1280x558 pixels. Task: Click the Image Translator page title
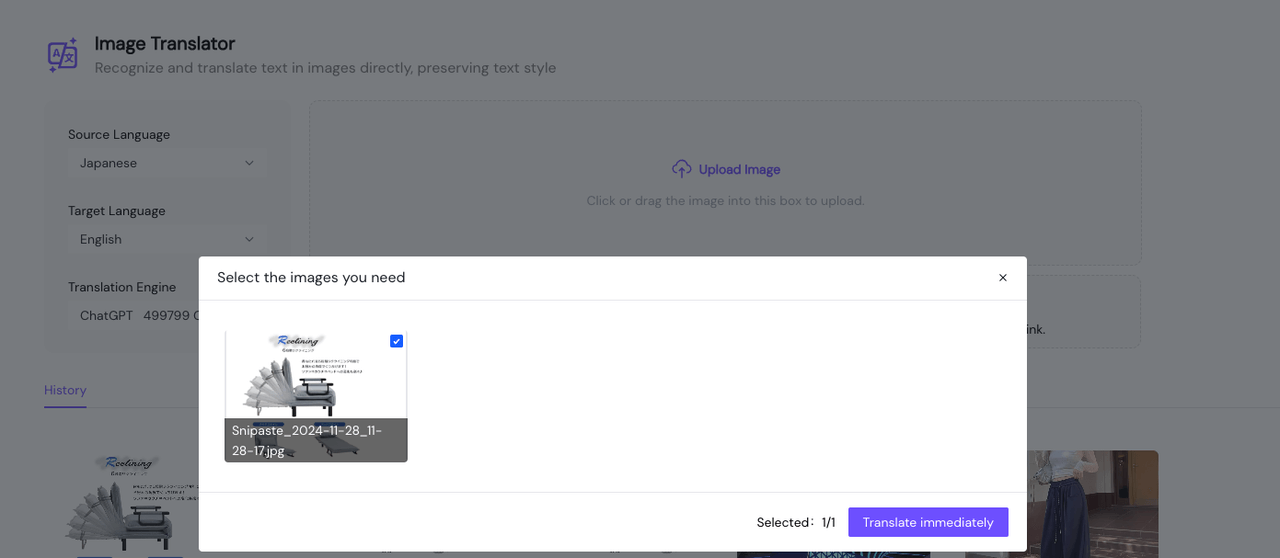(165, 43)
